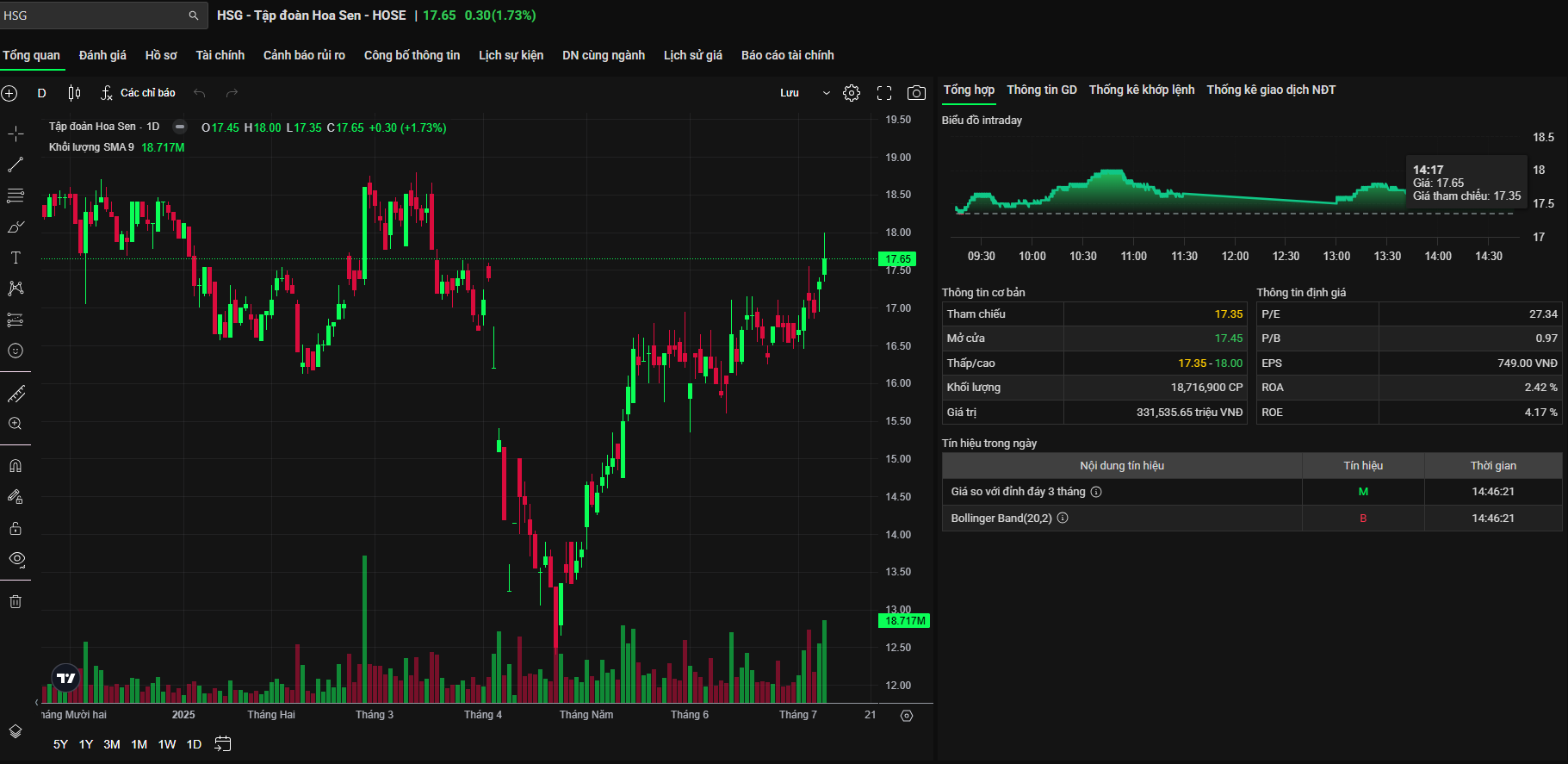Click the 'Thời gian' column header
Image resolution: width=1568 pixels, height=764 pixels.
click(x=1493, y=466)
